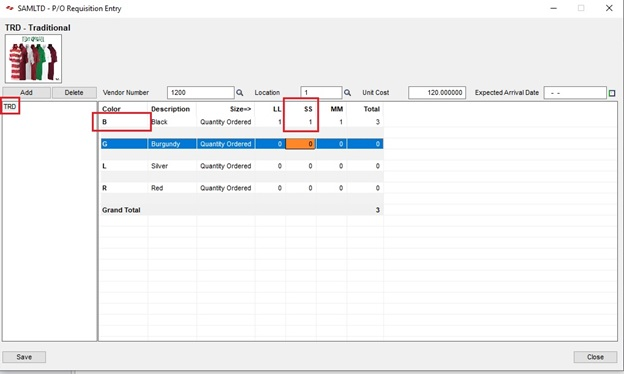This screenshot has height=374, width=624.
Task: Save the requisition entry
Action: point(24,357)
